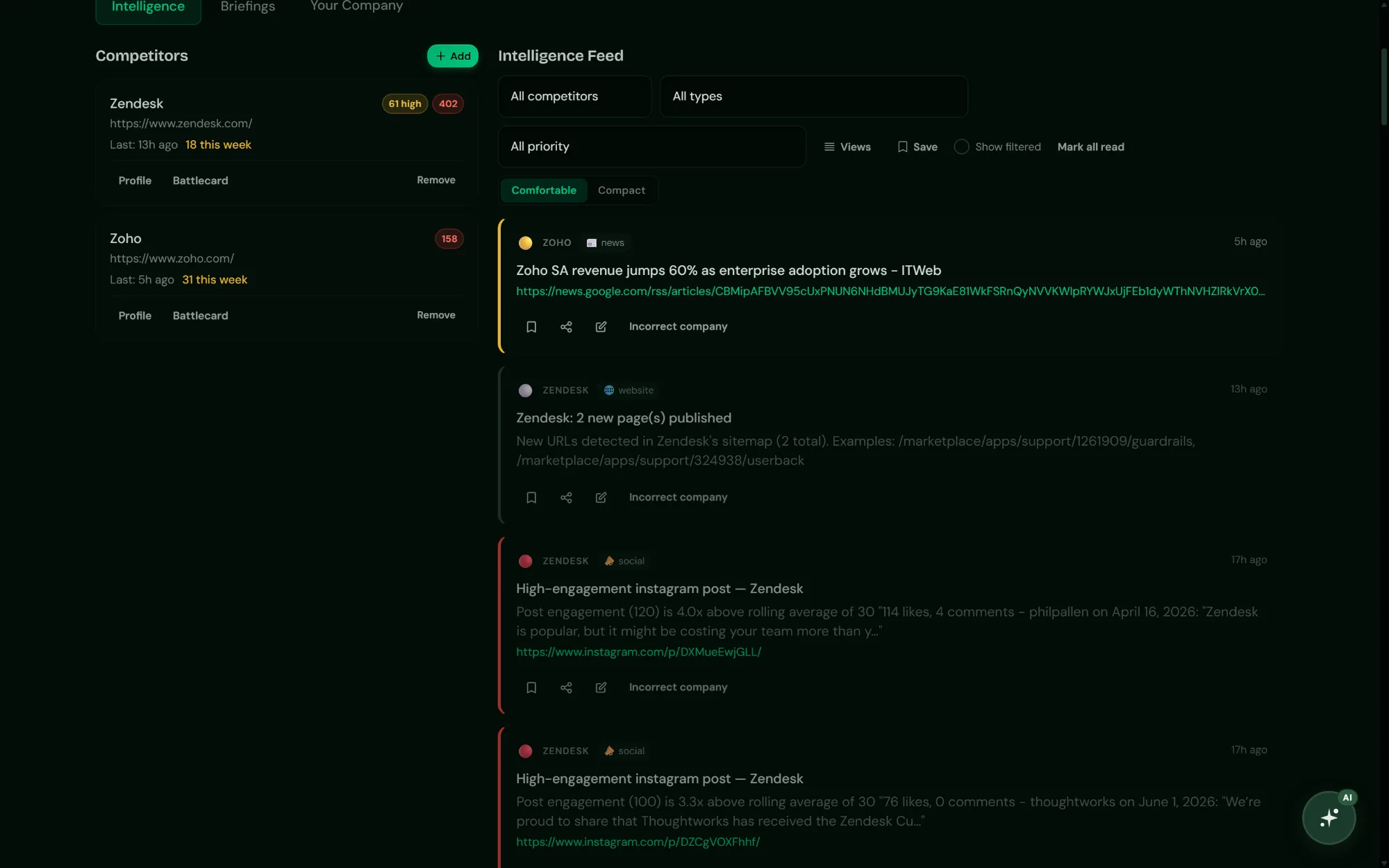Click the news type icon on Zoho item

pyautogui.click(x=592, y=243)
